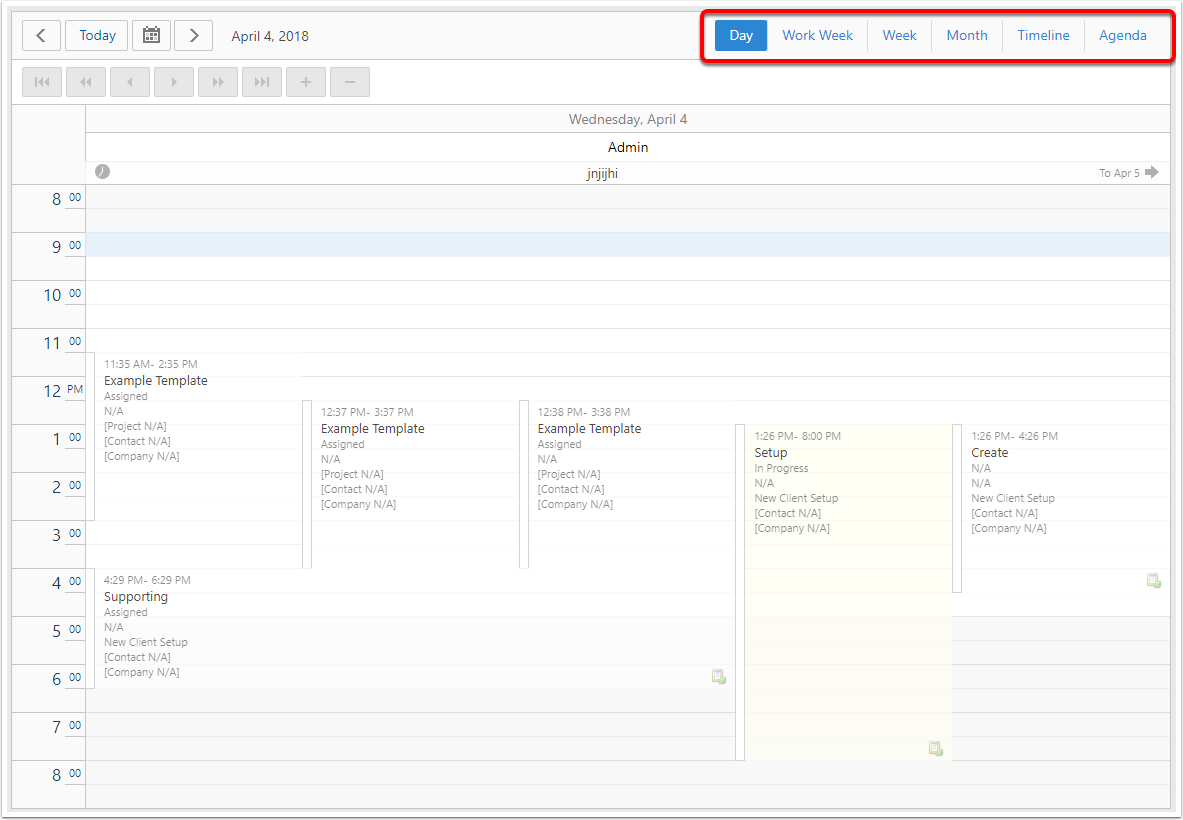Click the next-page double arrow button

pyautogui.click(x=218, y=82)
